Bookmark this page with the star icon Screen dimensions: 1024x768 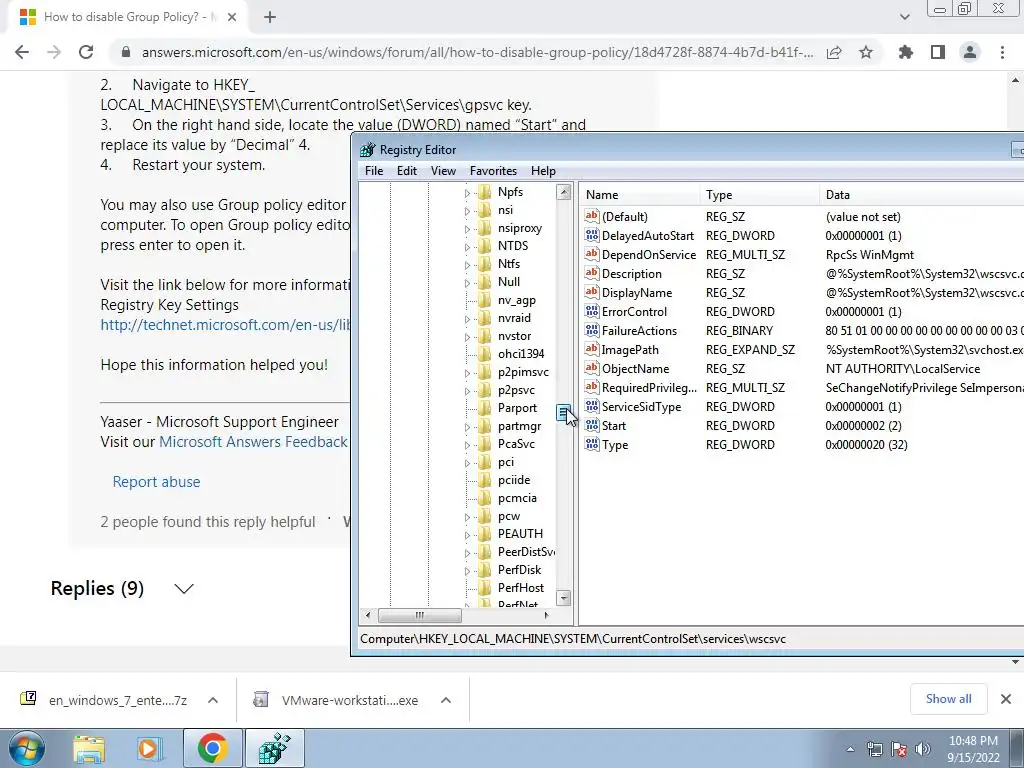(x=866, y=52)
